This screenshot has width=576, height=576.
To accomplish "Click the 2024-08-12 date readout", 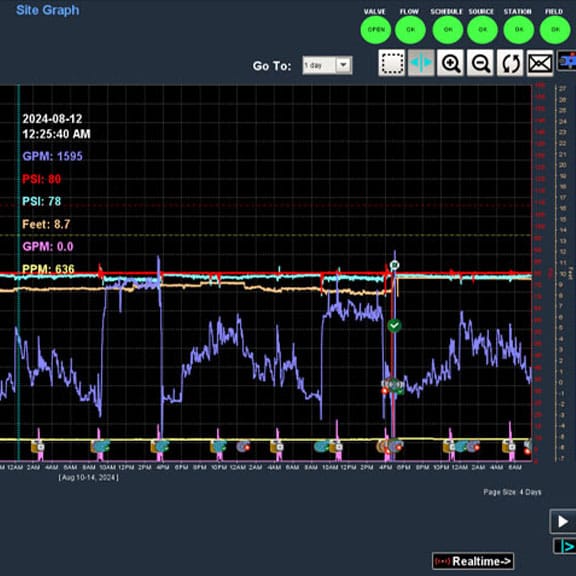I will 52,119.
